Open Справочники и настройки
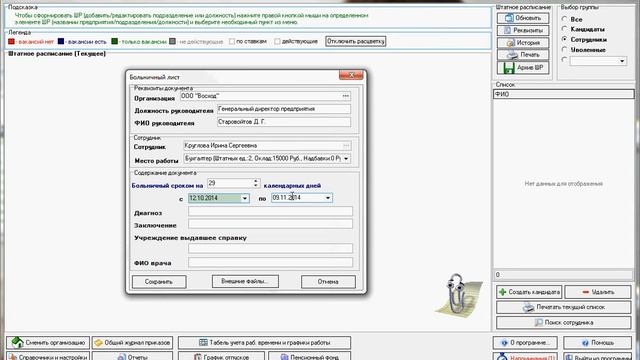Viewport: 640px width, 360px height. 48,356
